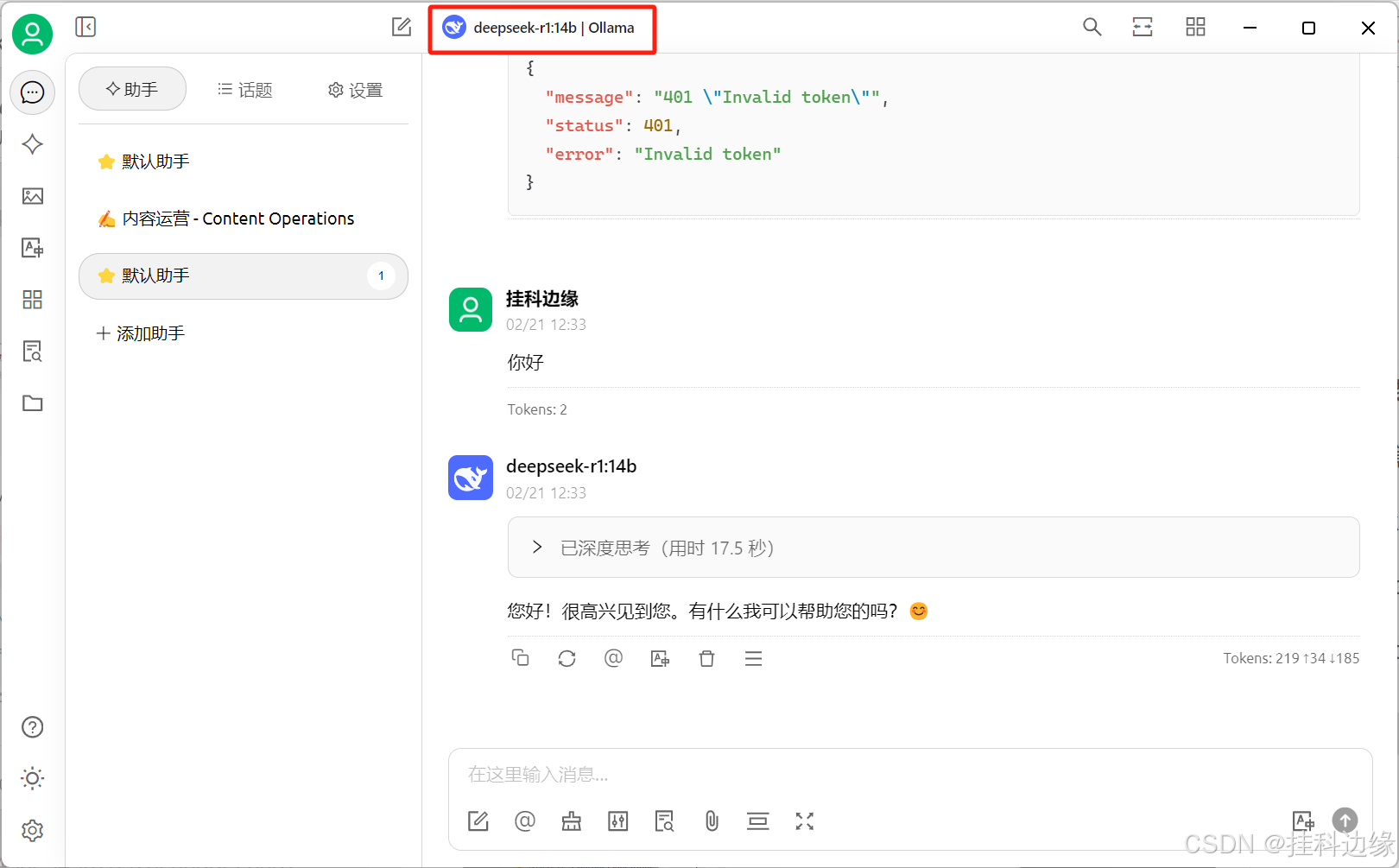Open knowledge base icon in input toolbar

665,821
